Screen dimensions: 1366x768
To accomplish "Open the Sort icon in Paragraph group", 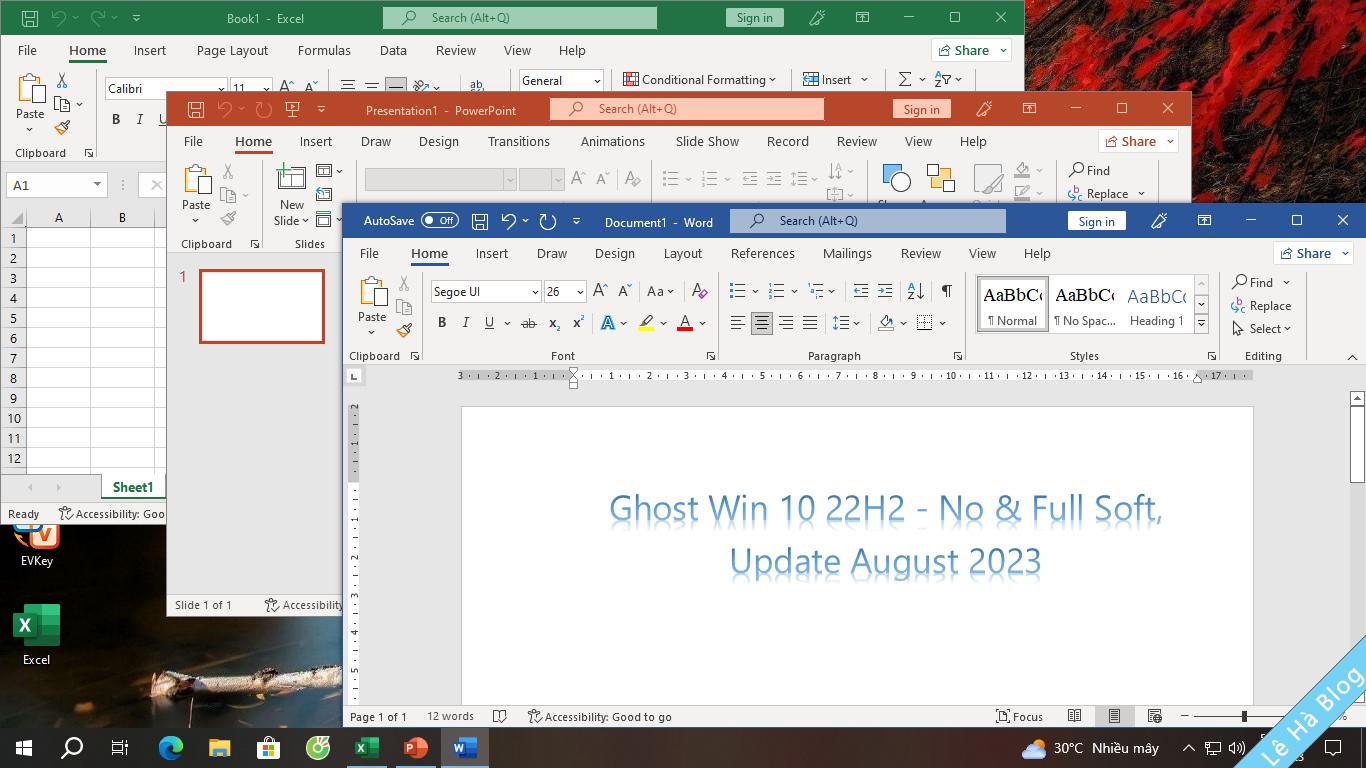I will point(914,291).
